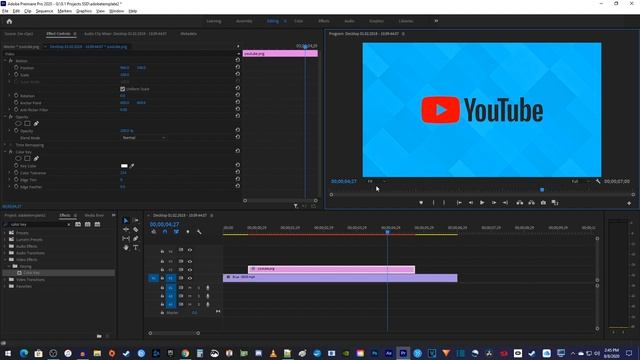Screen dimensions: 640x360
Task: Toggle Uniform Scale checkbox
Action: (x=122, y=89)
